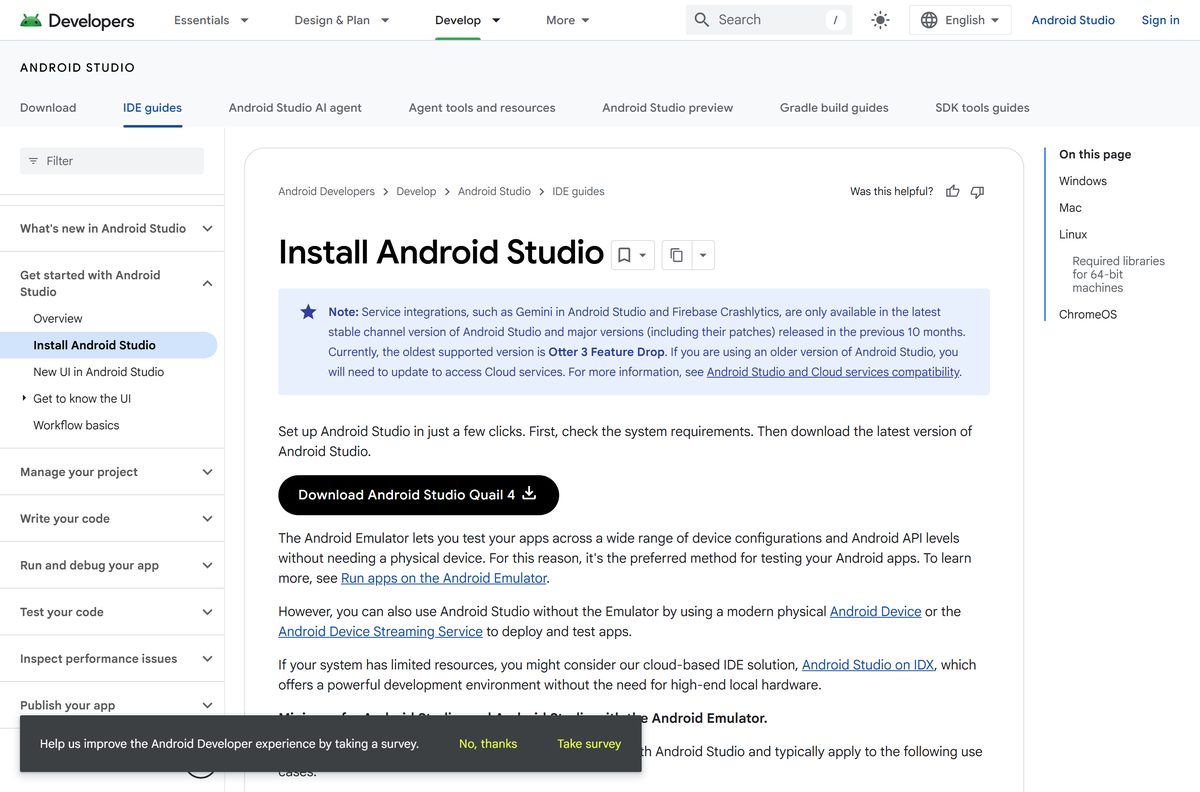Open the Gradle build guides tab
This screenshot has height=792, width=1200.
pos(834,107)
